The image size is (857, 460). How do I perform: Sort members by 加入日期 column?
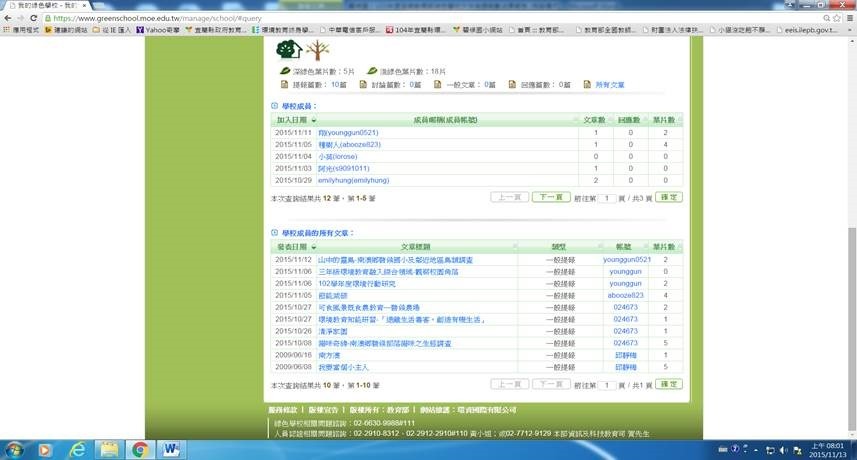point(294,119)
